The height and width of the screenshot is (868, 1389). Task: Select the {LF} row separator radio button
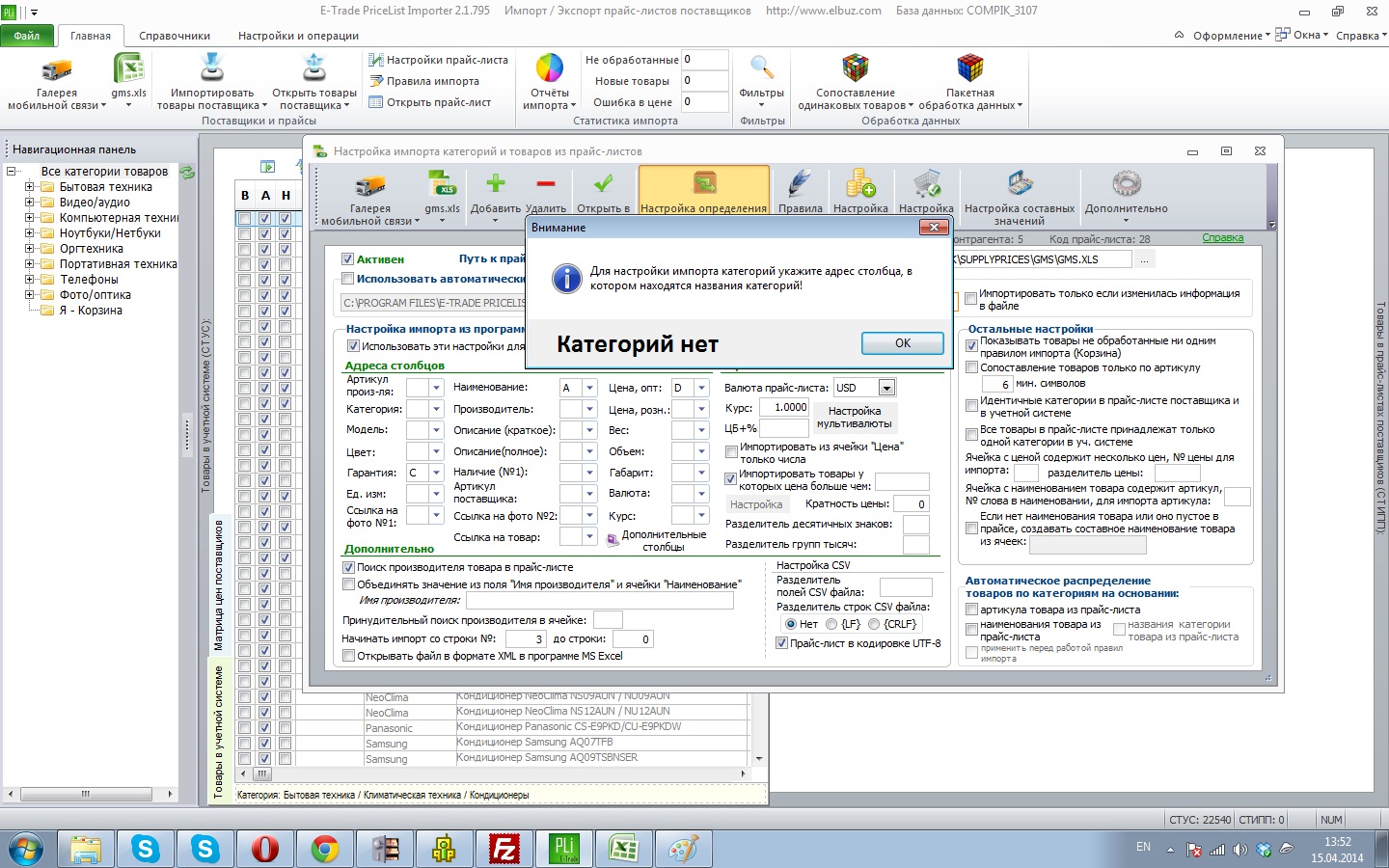(x=831, y=624)
